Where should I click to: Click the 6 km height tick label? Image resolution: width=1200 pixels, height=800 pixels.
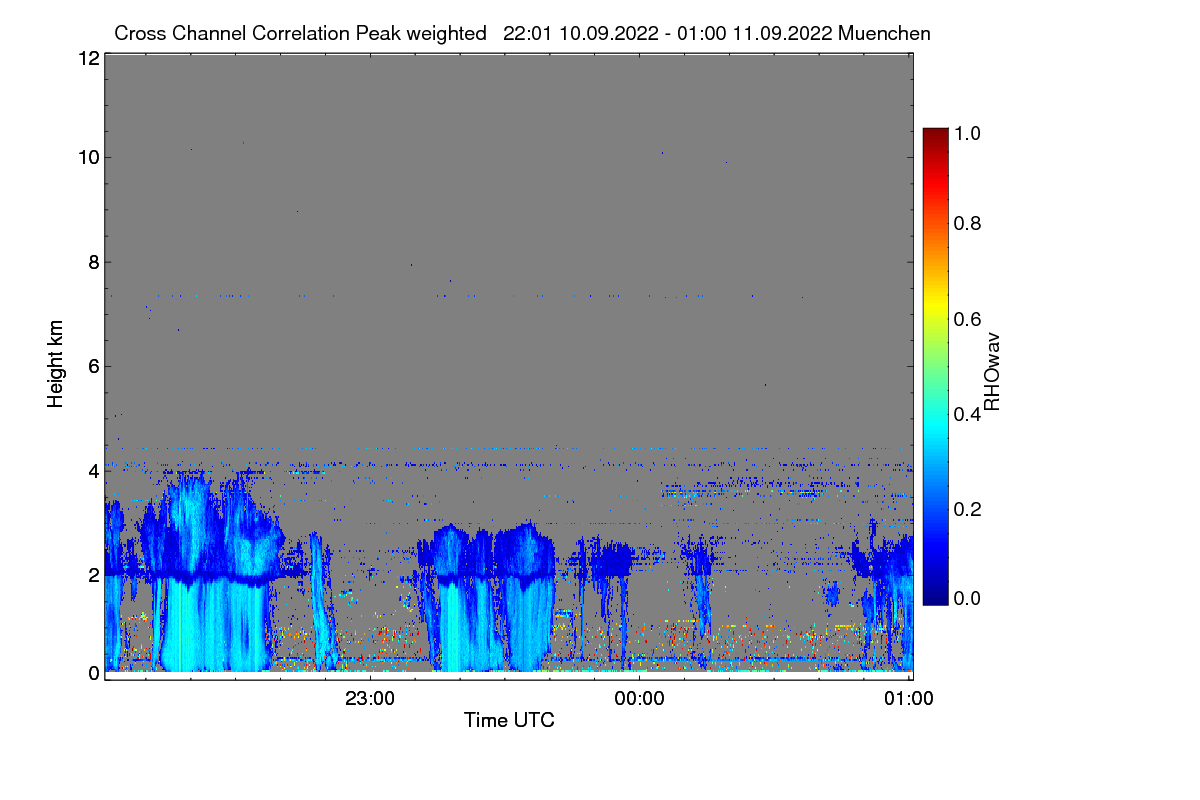(94, 366)
